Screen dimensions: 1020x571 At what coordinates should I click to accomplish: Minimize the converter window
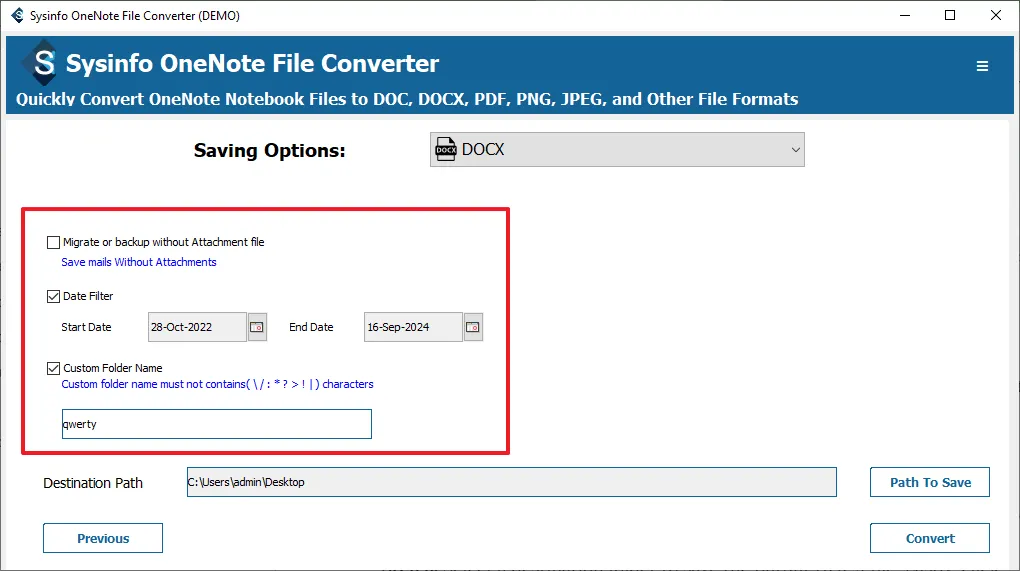pos(904,15)
